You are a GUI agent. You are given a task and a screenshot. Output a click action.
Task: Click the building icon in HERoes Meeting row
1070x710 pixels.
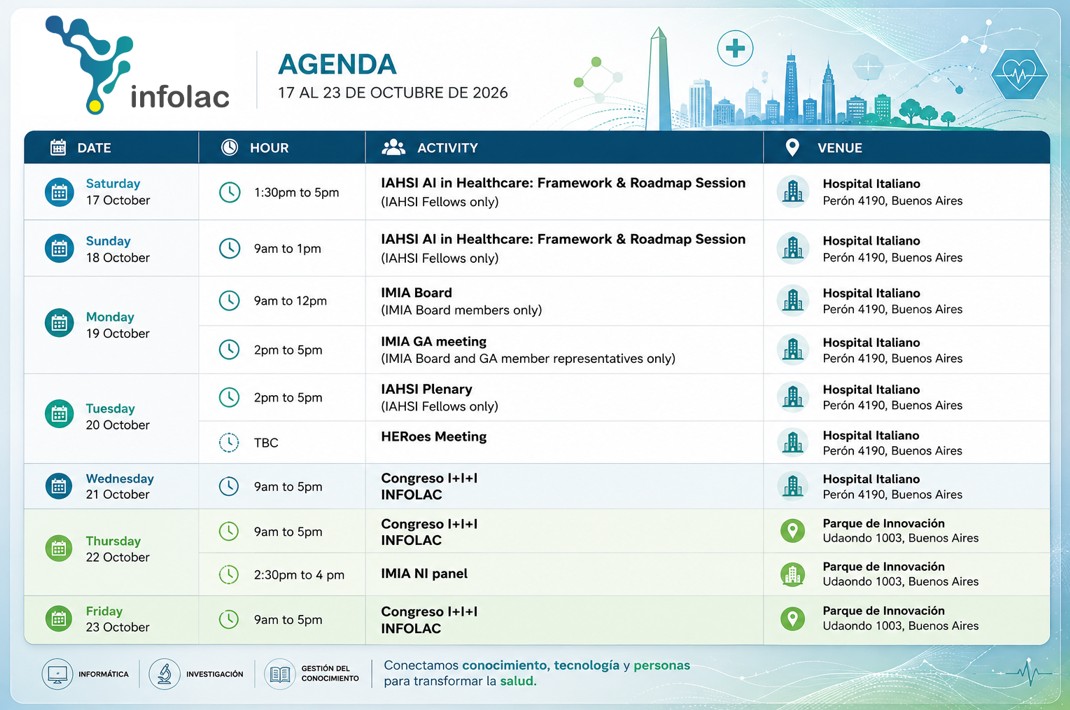[x=793, y=442]
